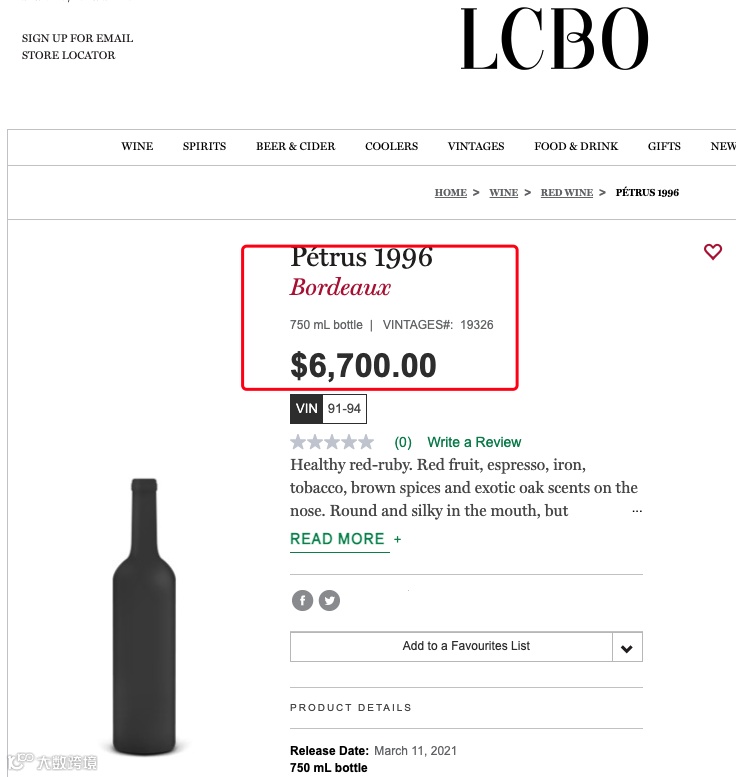Click the star rating row
Image resolution: width=736 pixels, height=777 pixels.
pyautogui.click(x=332, y=442)
